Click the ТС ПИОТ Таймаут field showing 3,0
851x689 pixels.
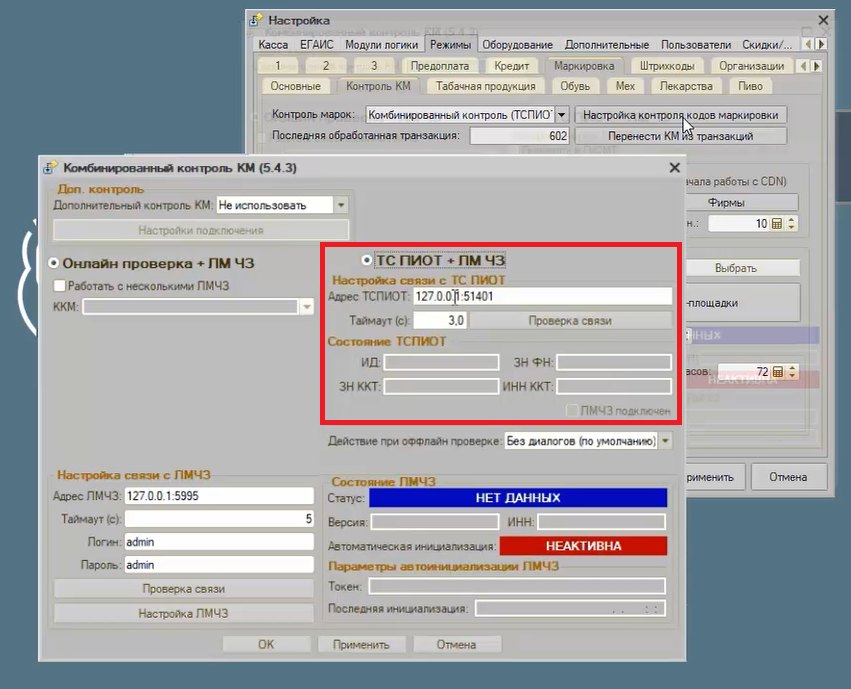pyautogui.click(x=440, y=321)
